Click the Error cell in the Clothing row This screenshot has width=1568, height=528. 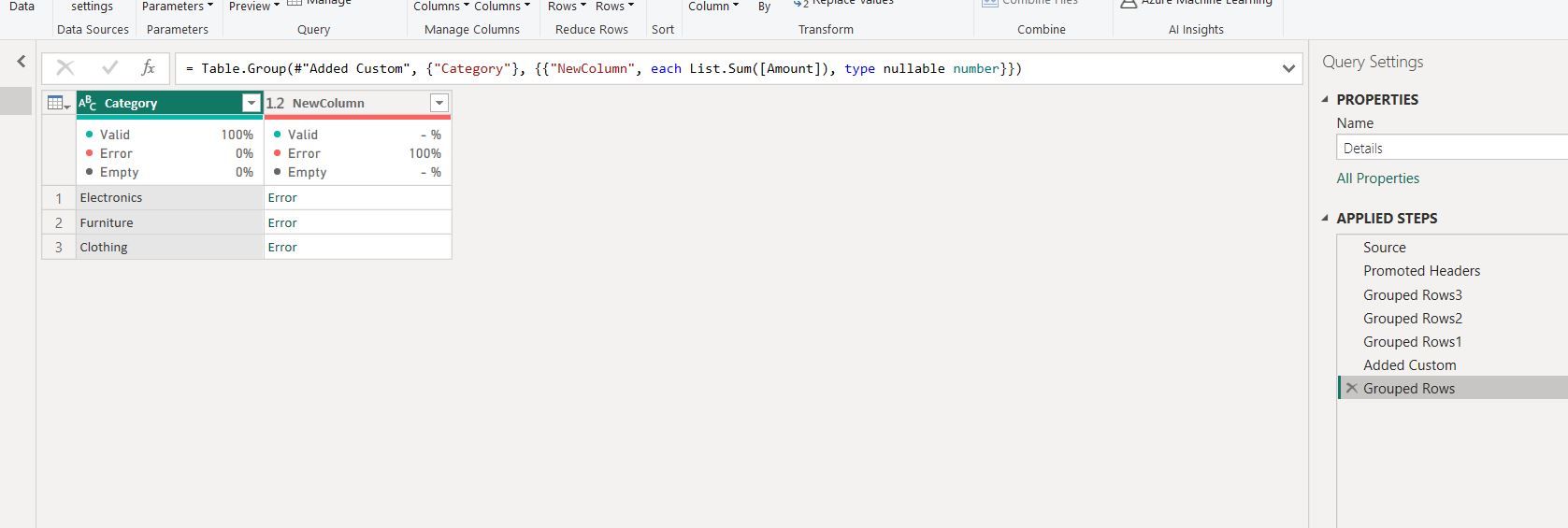point(358,247)
